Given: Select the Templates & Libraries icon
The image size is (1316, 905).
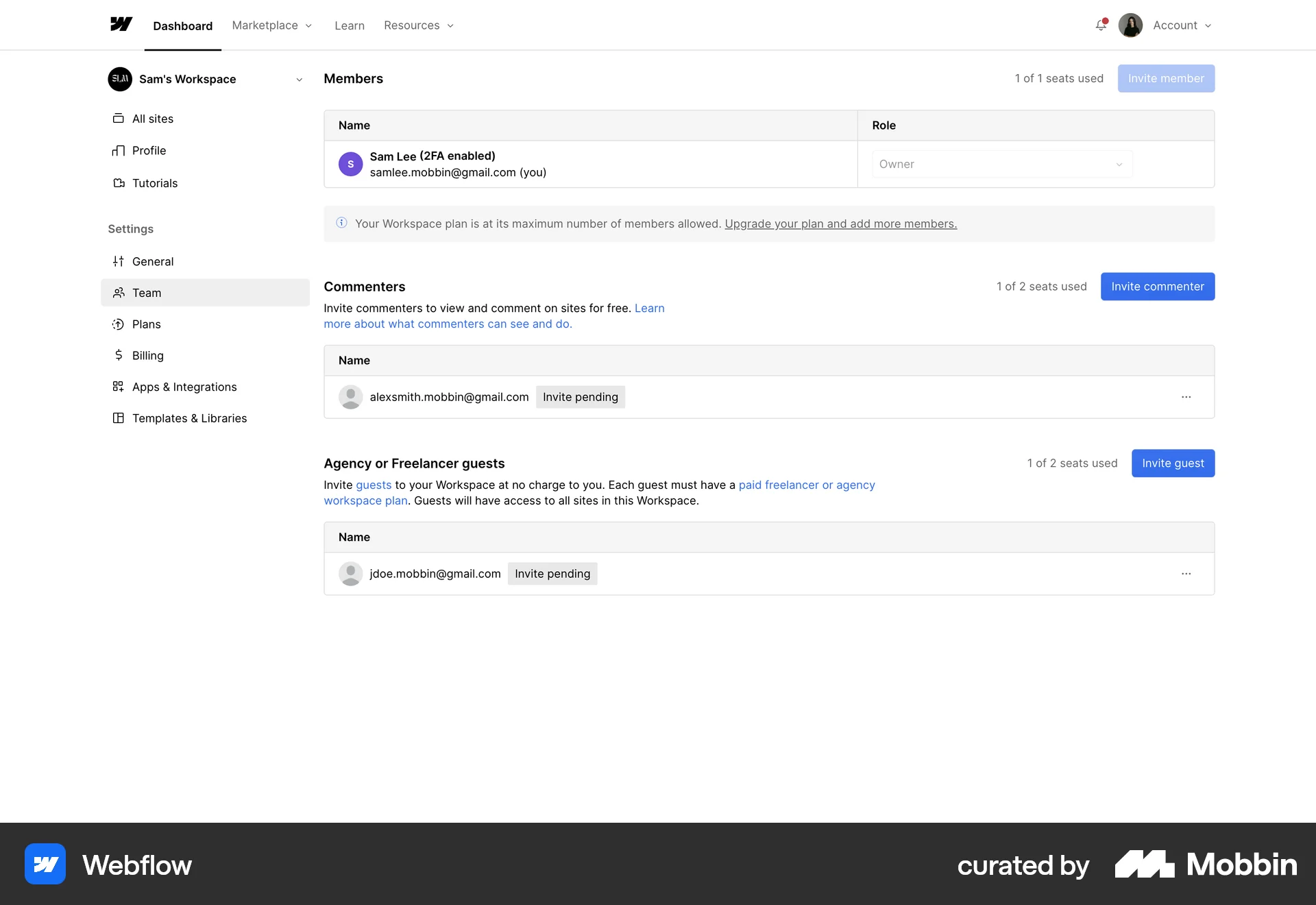Looking at the screenshot, I should (x=118, y=418).
